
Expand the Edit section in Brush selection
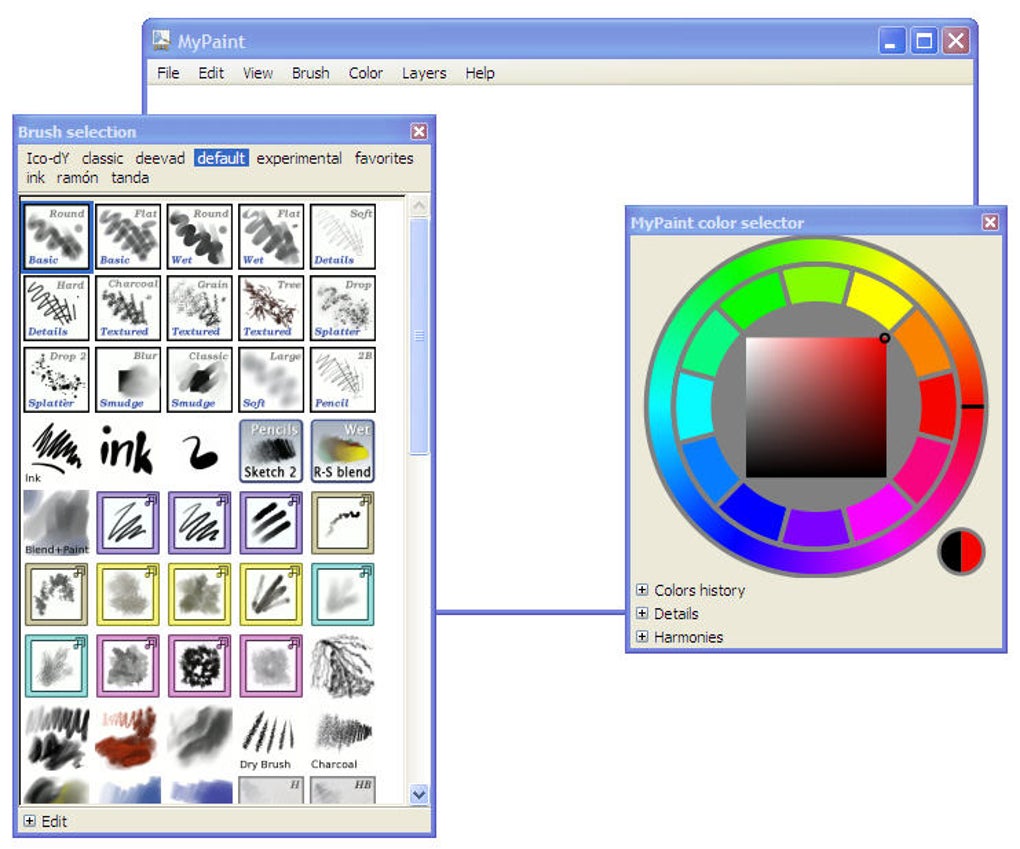point(30,821)
